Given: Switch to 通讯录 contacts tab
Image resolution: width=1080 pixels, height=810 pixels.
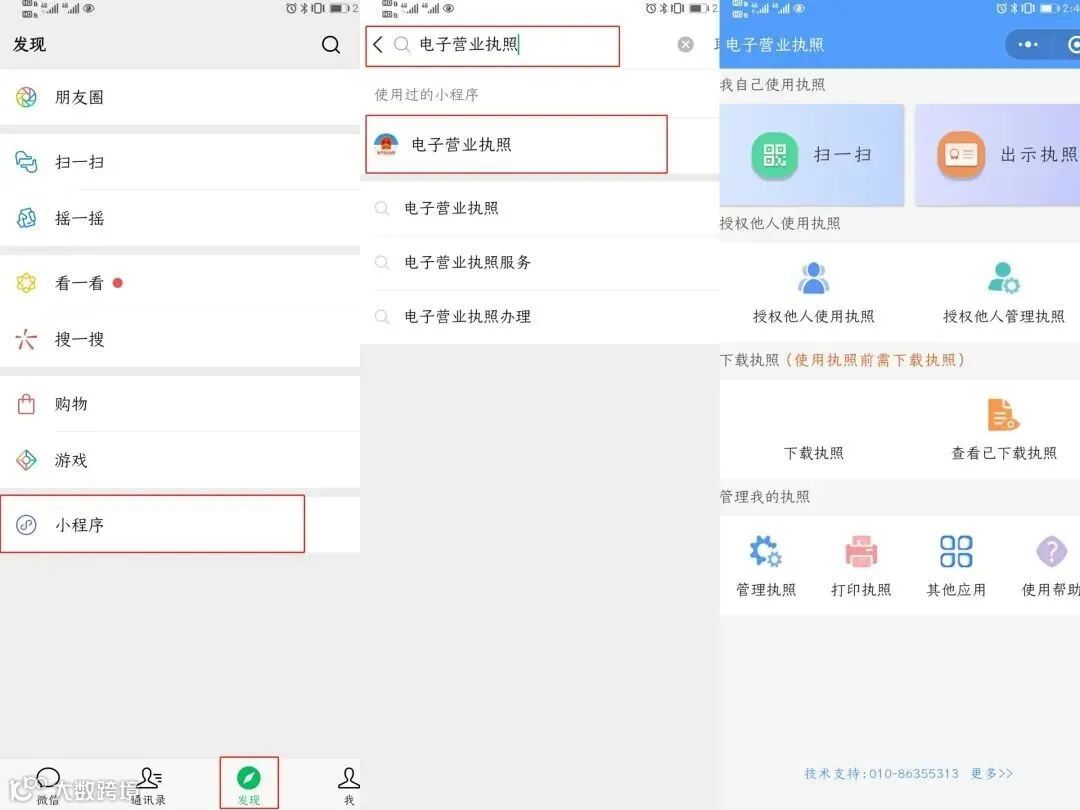Looking at the screenshot, I should click(x=148, y=785).
